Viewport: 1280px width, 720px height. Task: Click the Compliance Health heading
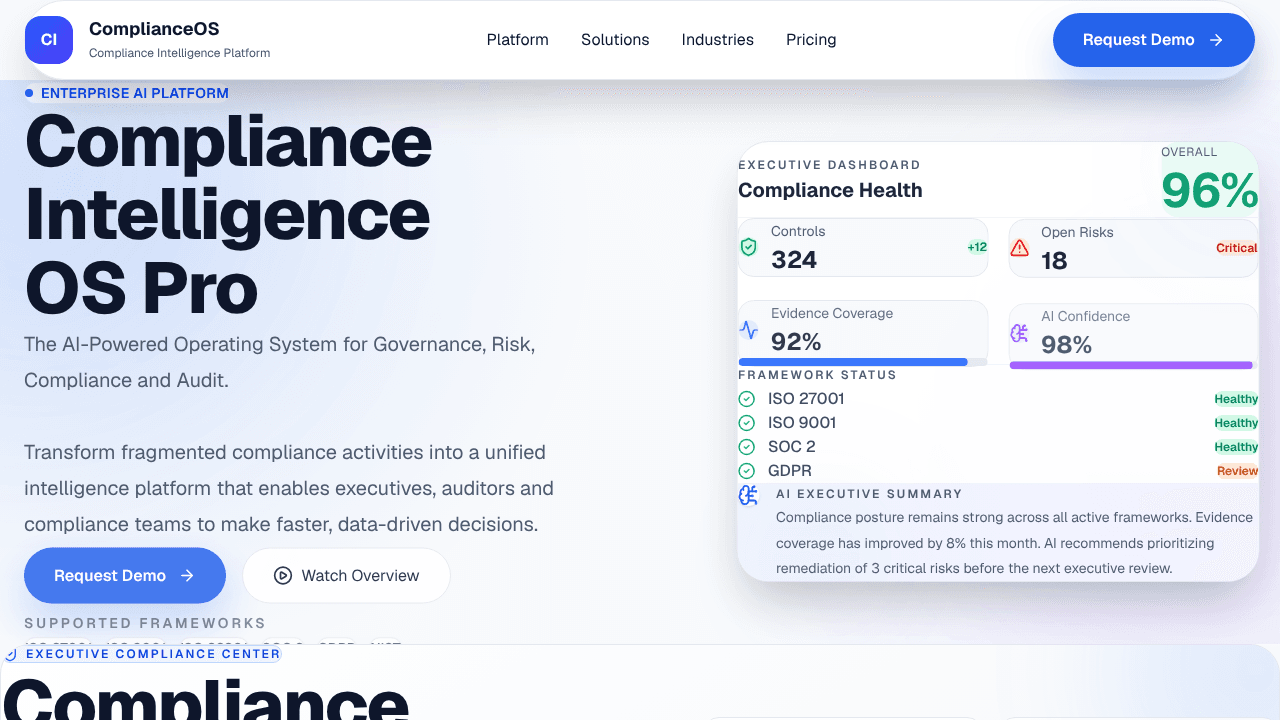[x=830, y=190]
